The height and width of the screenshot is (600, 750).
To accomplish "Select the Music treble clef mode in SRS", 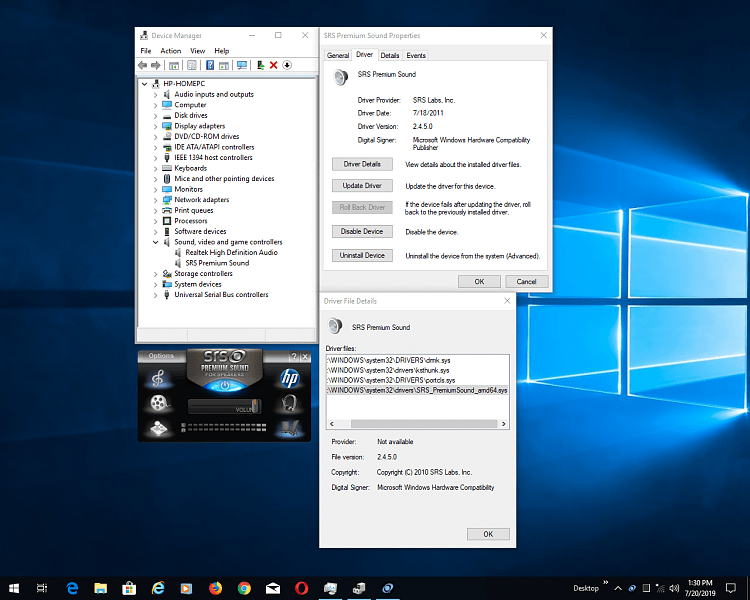I will point(158,378).
